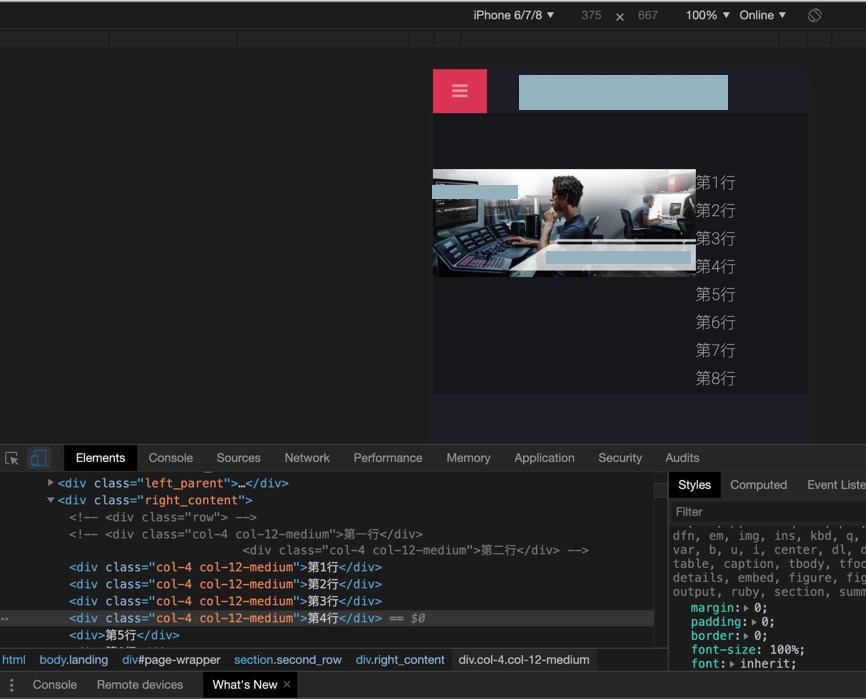Screen dimensions: 866x699
Task: Select the What's New drawer tab
Action: click(245, 685)
